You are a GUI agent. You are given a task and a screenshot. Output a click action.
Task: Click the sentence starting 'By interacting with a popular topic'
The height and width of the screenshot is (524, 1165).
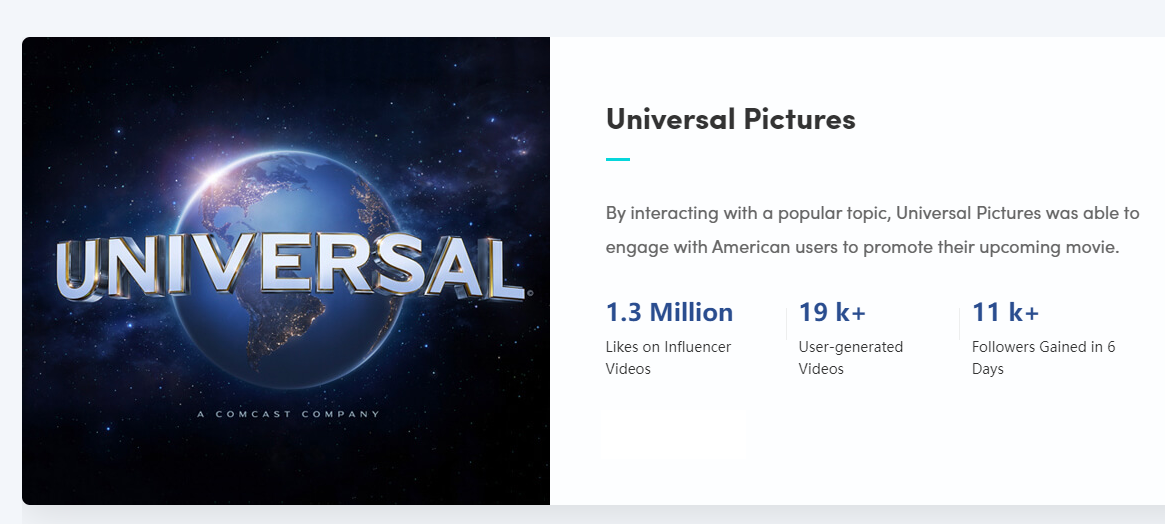872,213
